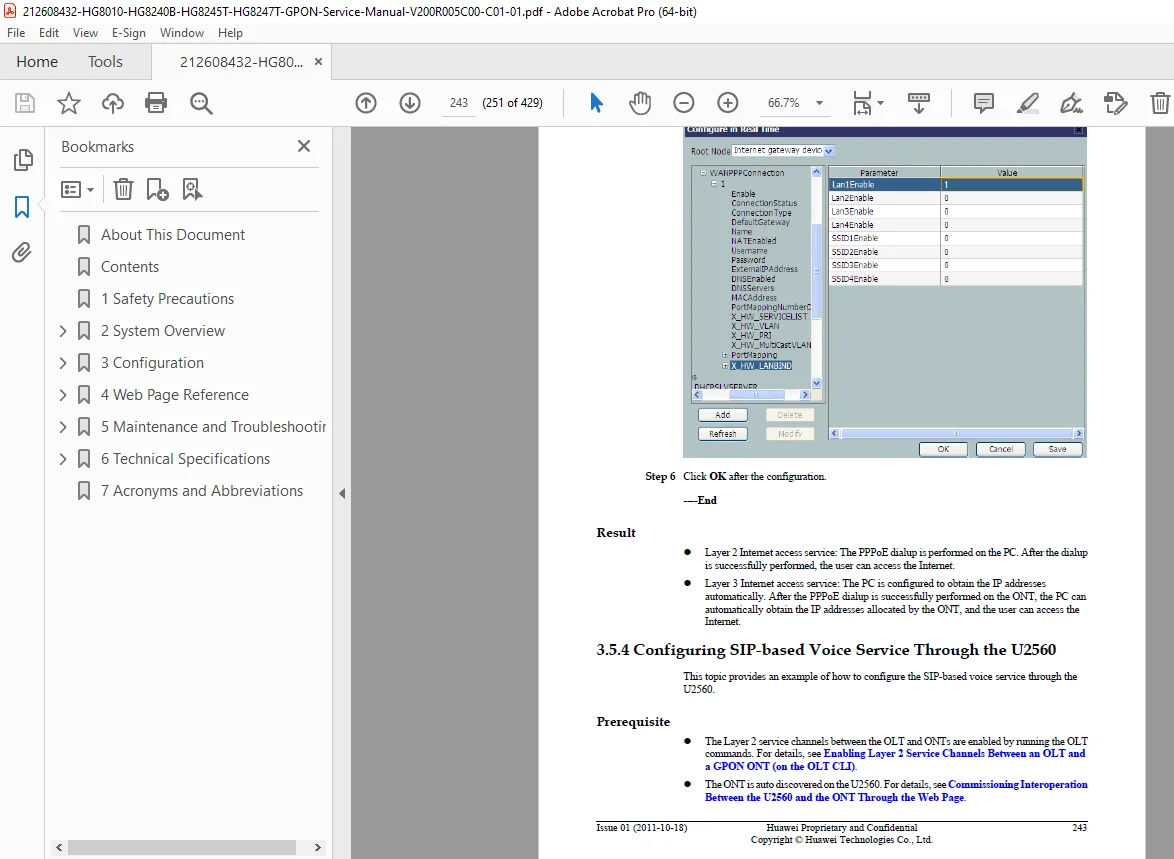1174x859 pixels.
Task: Open the Edit menu
Action: (x=49, y=33)
